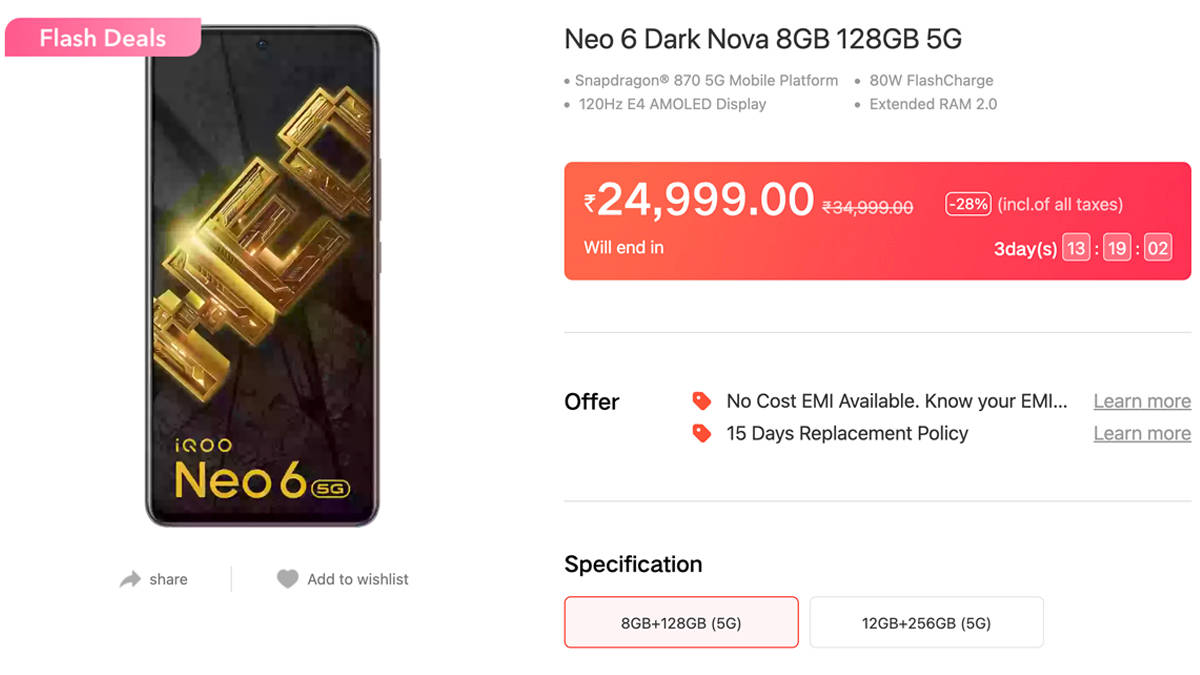1200x675 pixels.
Task: Click the iQOO Neo 6 product image
Action: 263,280
